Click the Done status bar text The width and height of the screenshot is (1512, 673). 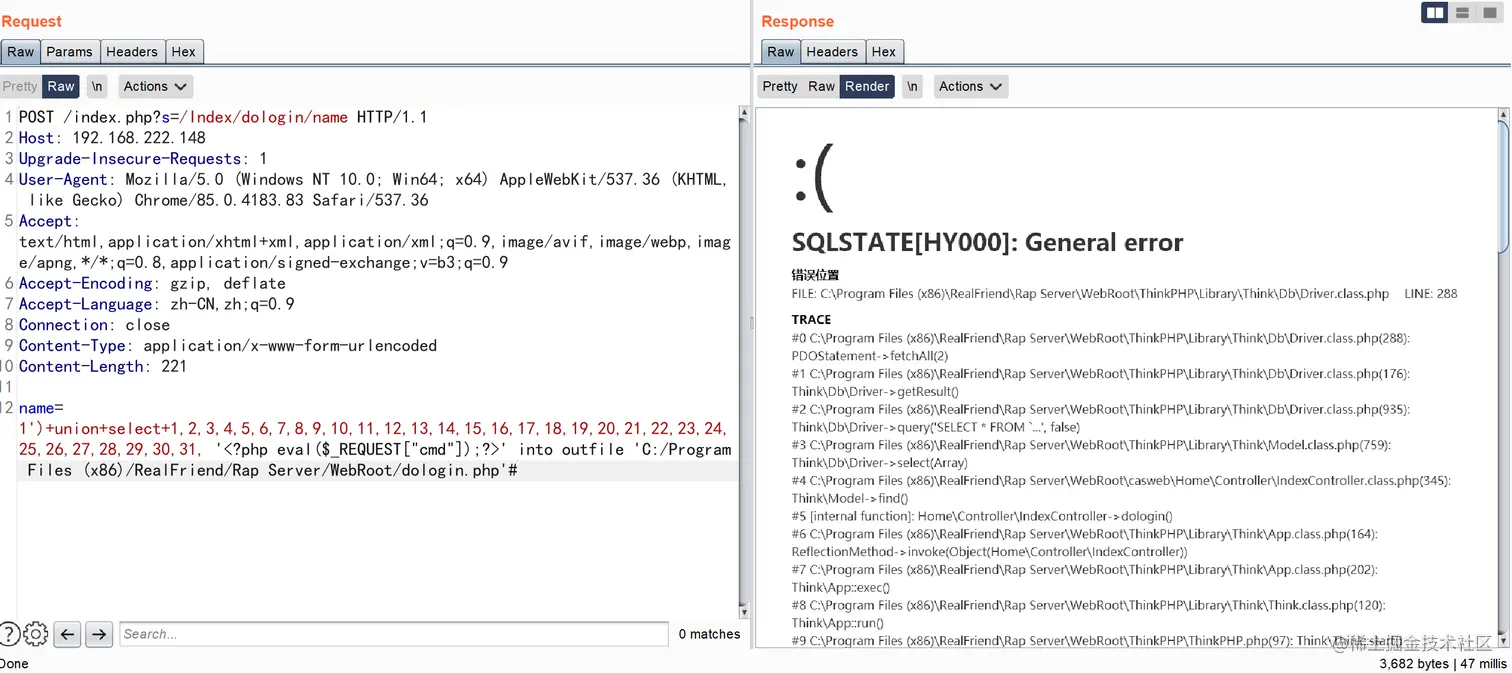[x=14, y=664]
